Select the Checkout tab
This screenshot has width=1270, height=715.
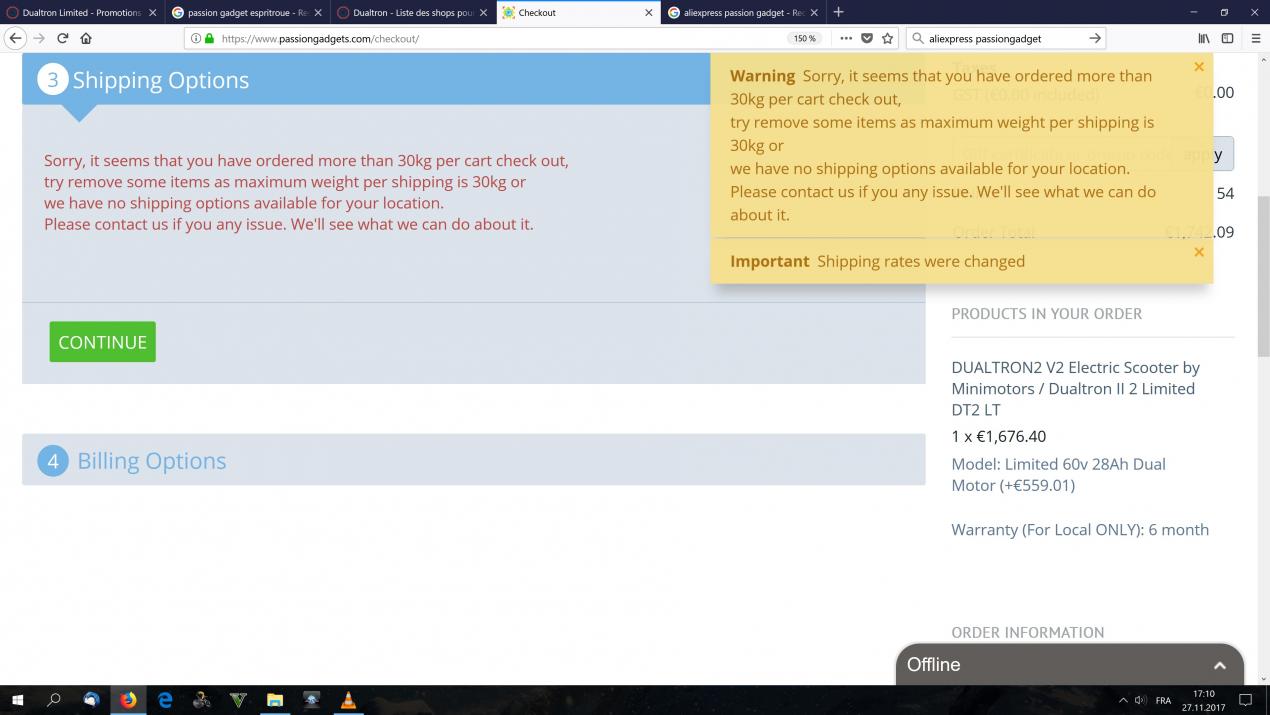pyautogui.click(x=579, y=13)
